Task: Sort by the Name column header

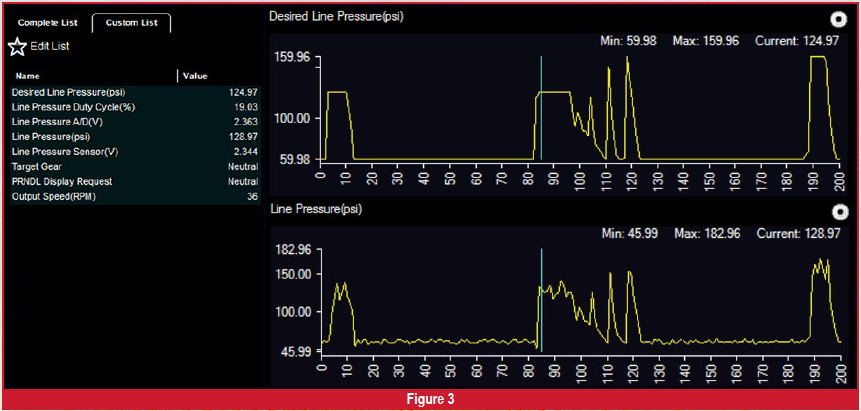Action: [x=28, y=76]
